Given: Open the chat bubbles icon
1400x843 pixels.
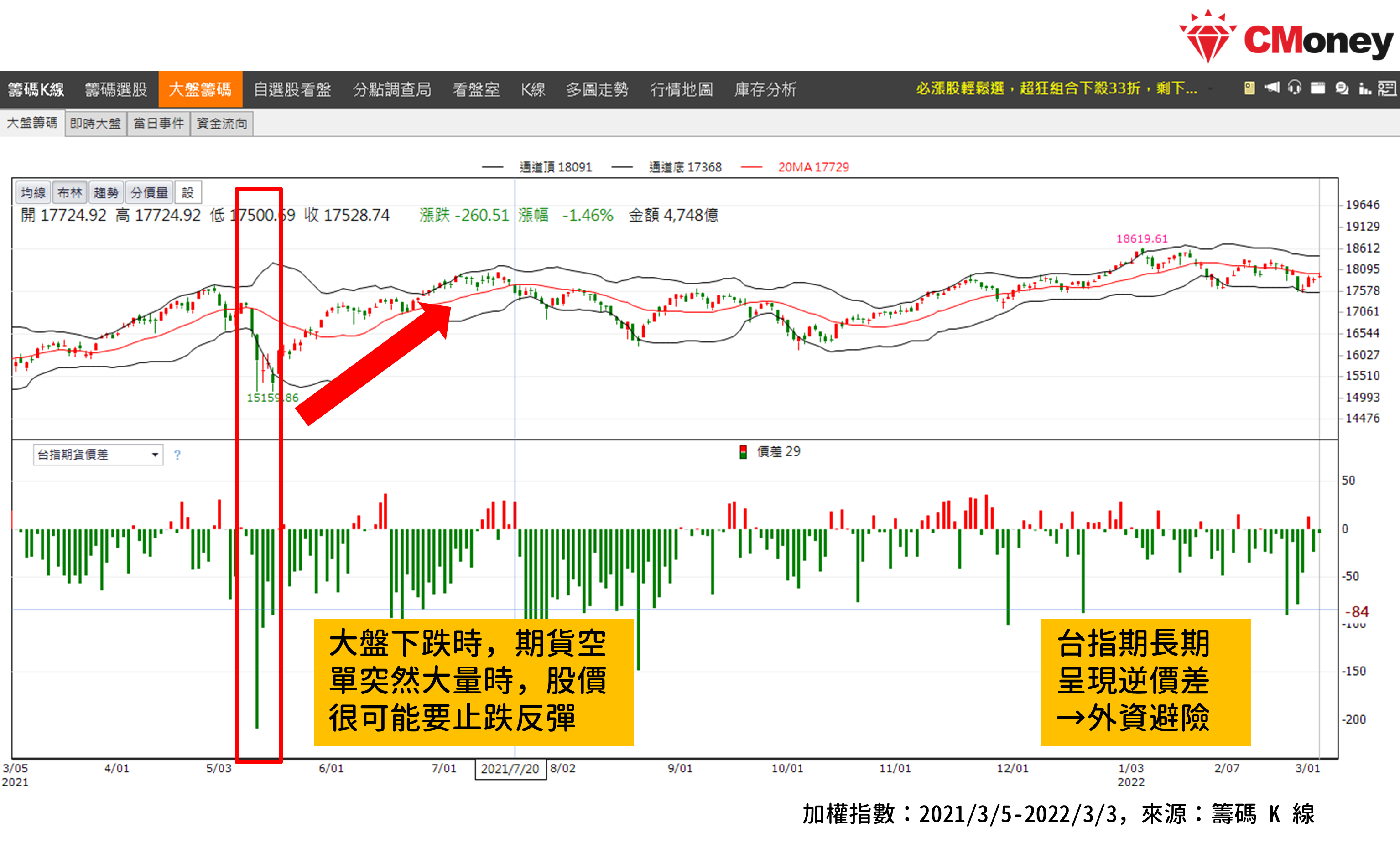Looking at the screenshot, I should click(x=1342, y=88).
